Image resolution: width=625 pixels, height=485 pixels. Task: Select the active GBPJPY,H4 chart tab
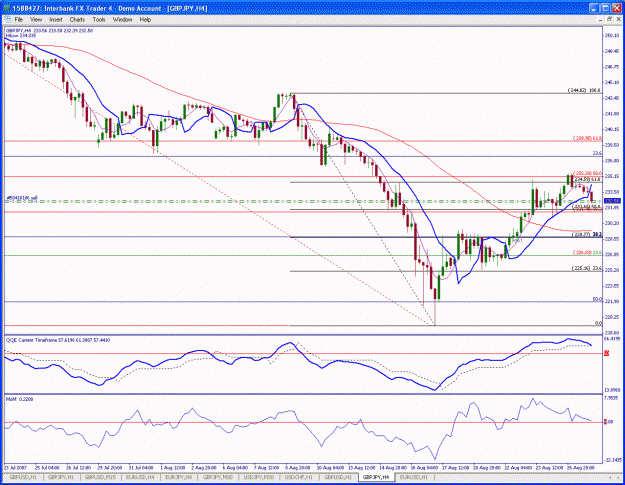point(376,477)
